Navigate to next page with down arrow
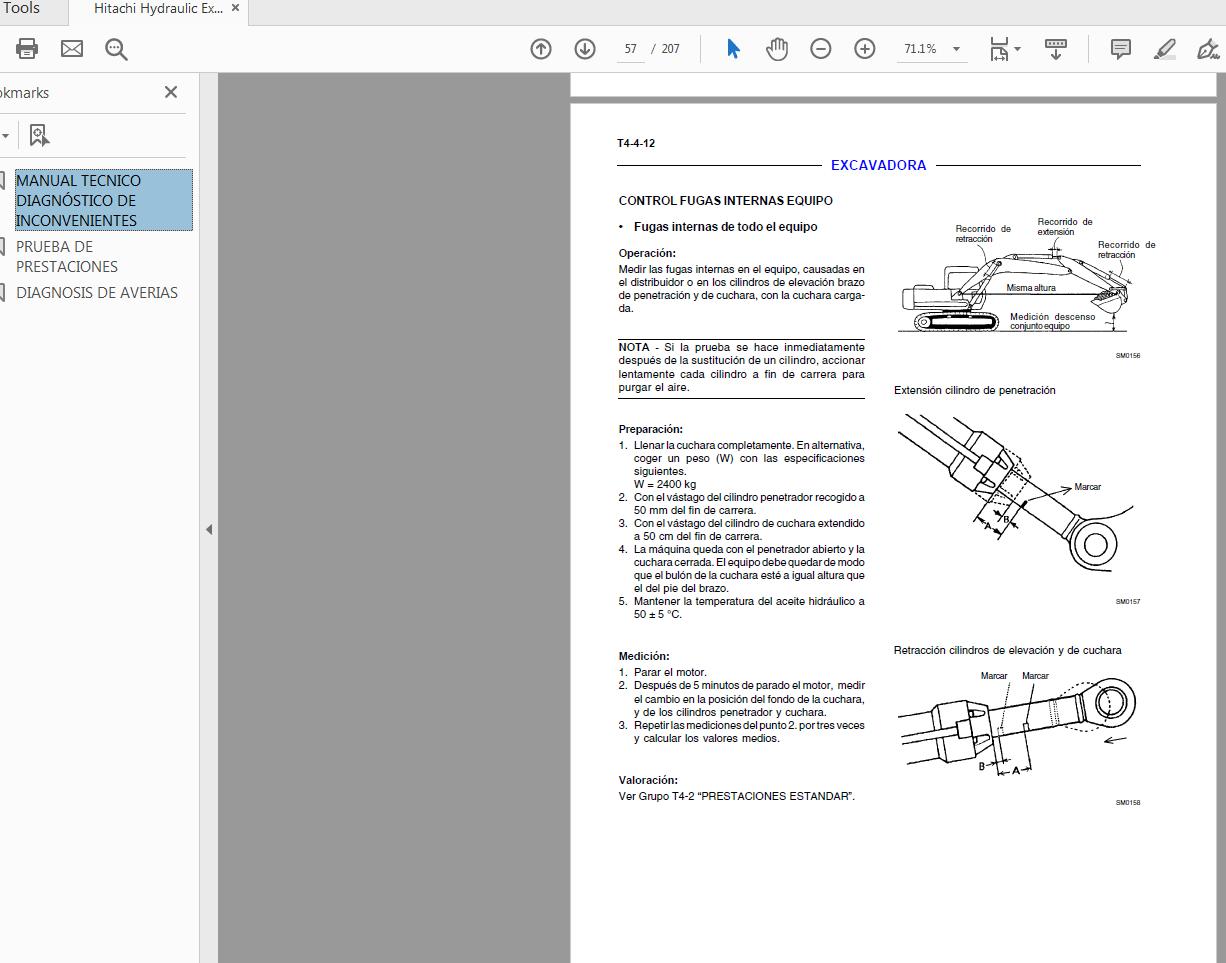Screen dimensions: 1226x963 pos(585,48)
